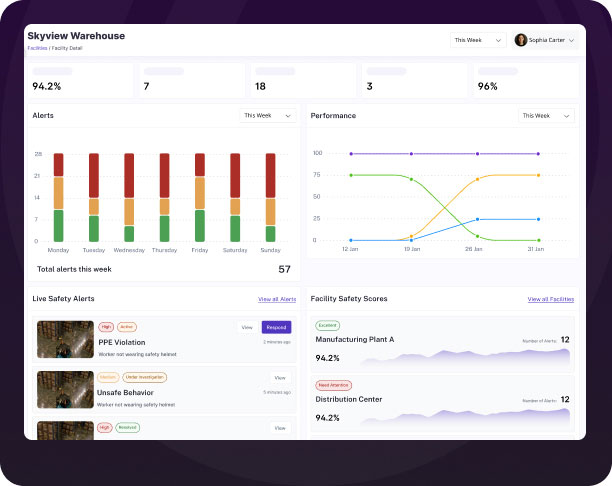612x486 pixels.
Task: Click the orange line point at 26 Jan
Action: (x=477, y=179)
